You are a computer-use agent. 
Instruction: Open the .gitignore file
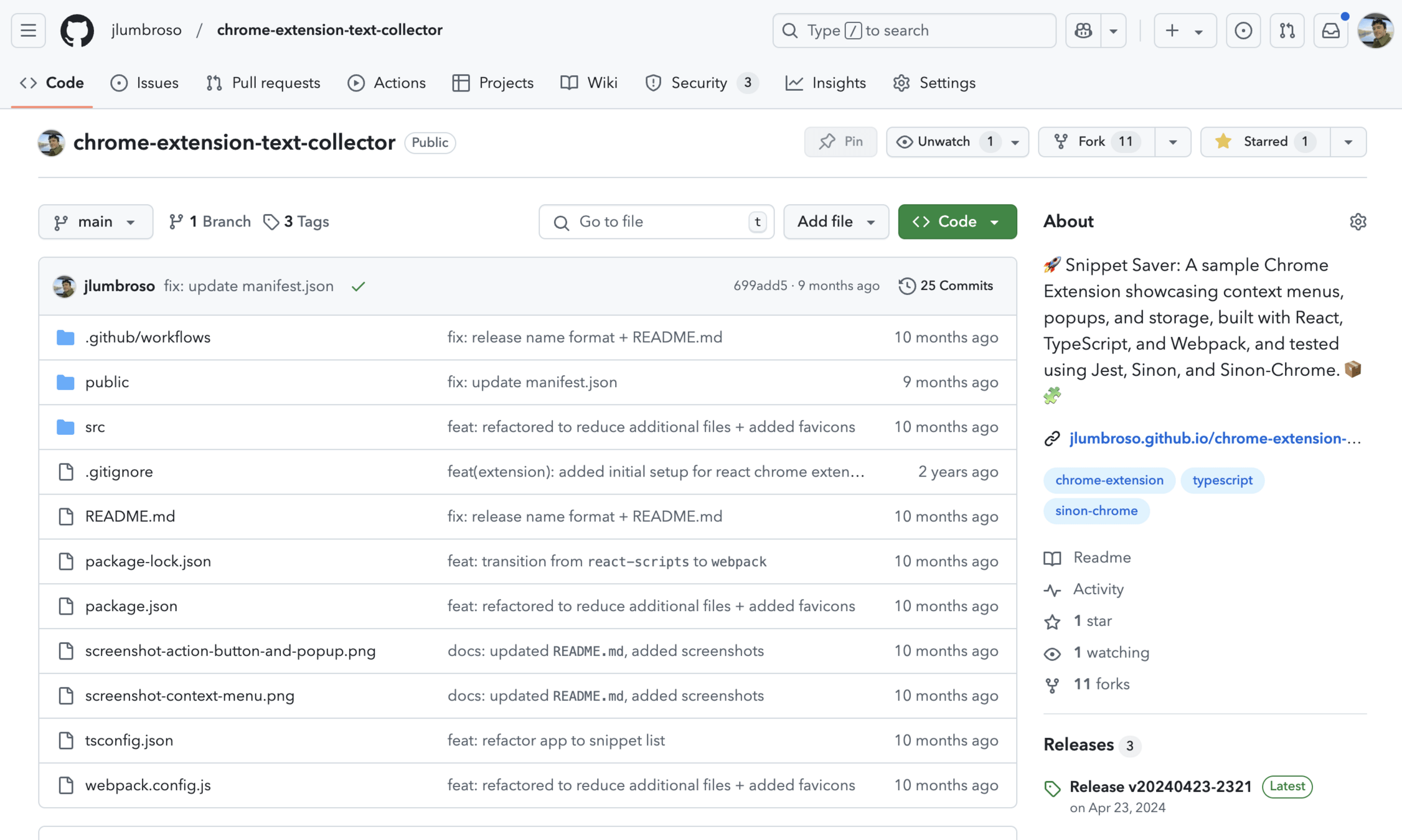click(119, 472)
